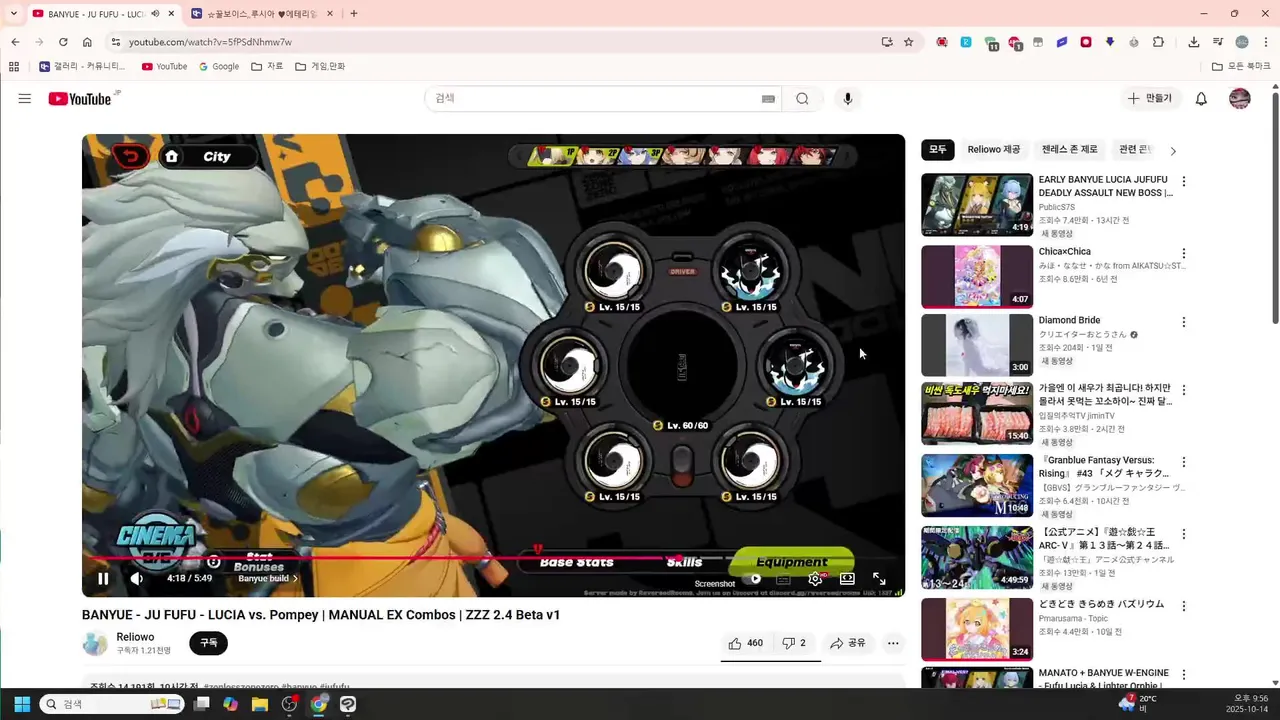Switch the player to theater mode
The height and width of the screenshot is (720, 1280).
[x=847, y=578]
